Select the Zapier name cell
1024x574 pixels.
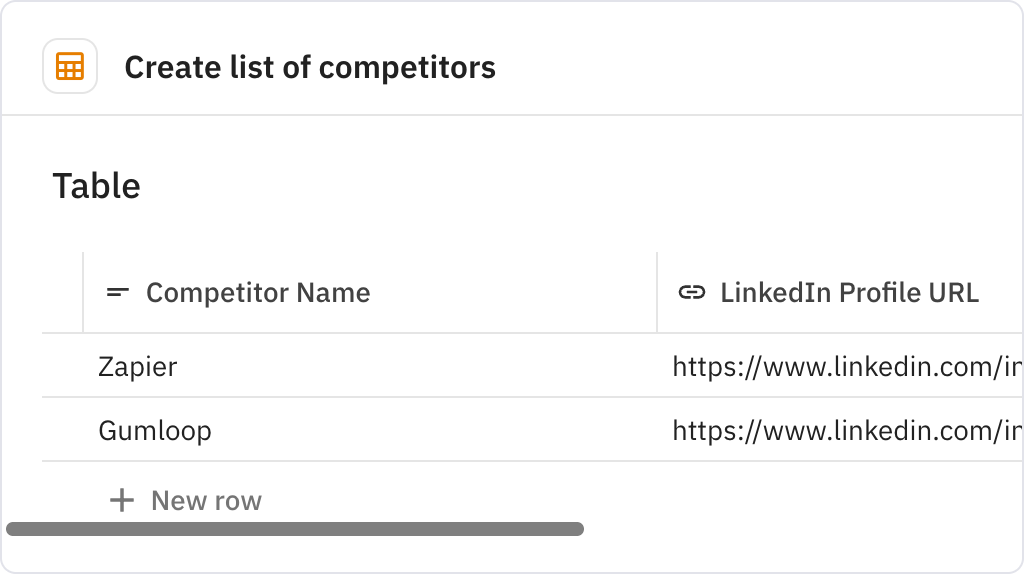click(138, 367)
